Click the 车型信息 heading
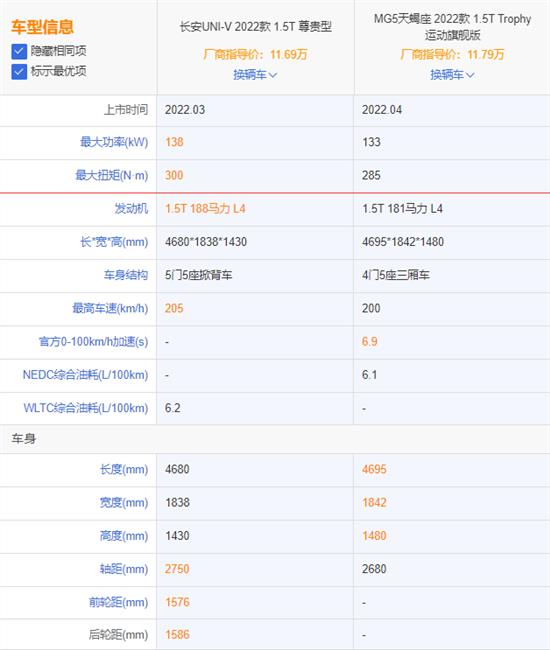 tap(42, 27)
